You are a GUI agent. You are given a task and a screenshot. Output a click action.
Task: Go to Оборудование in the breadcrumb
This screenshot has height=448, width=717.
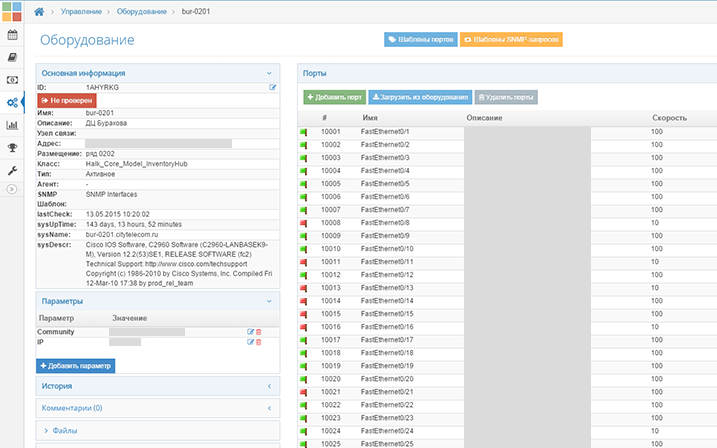point(144,11)
